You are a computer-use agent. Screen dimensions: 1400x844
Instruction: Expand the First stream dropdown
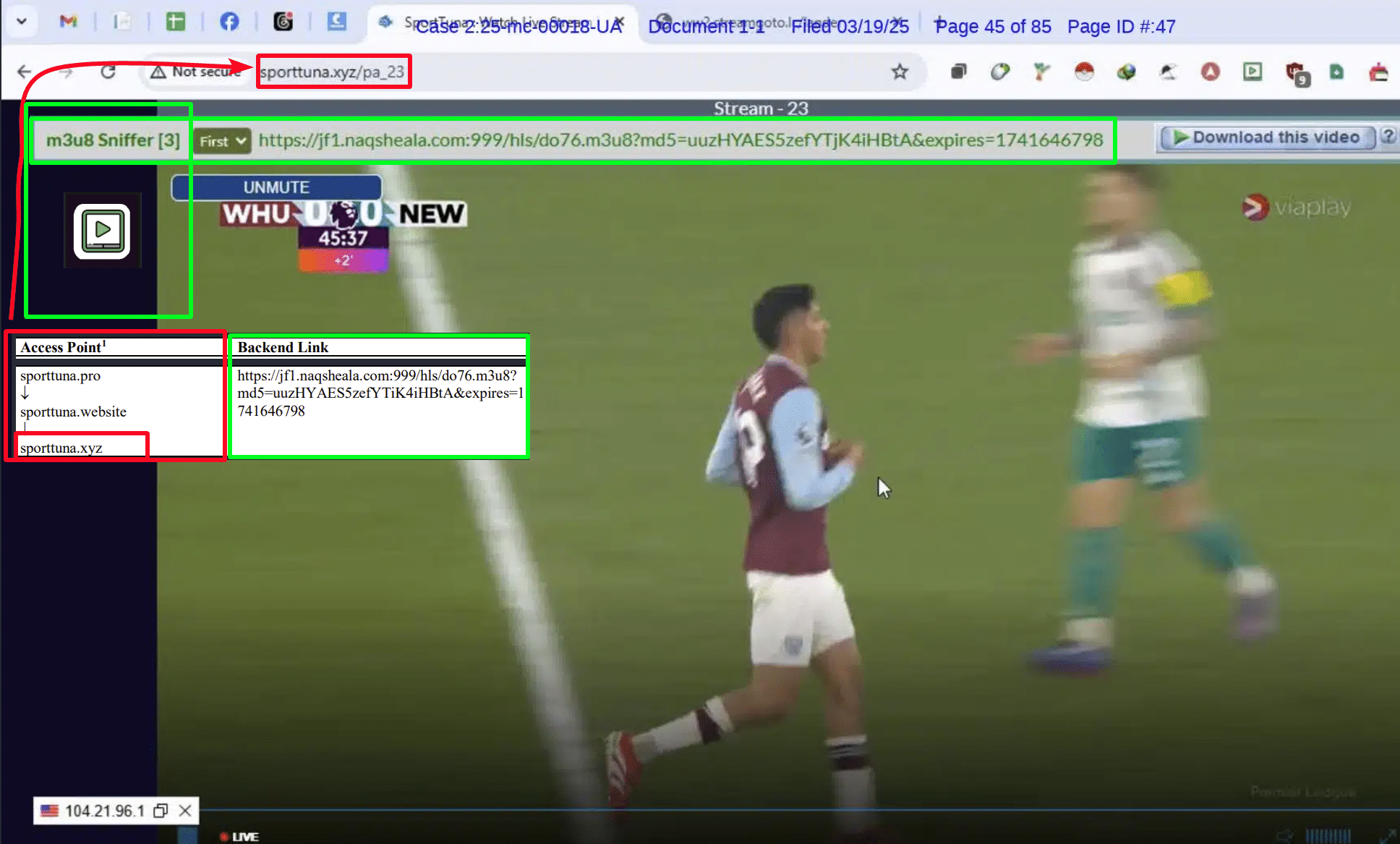click(x=222, y=141)
